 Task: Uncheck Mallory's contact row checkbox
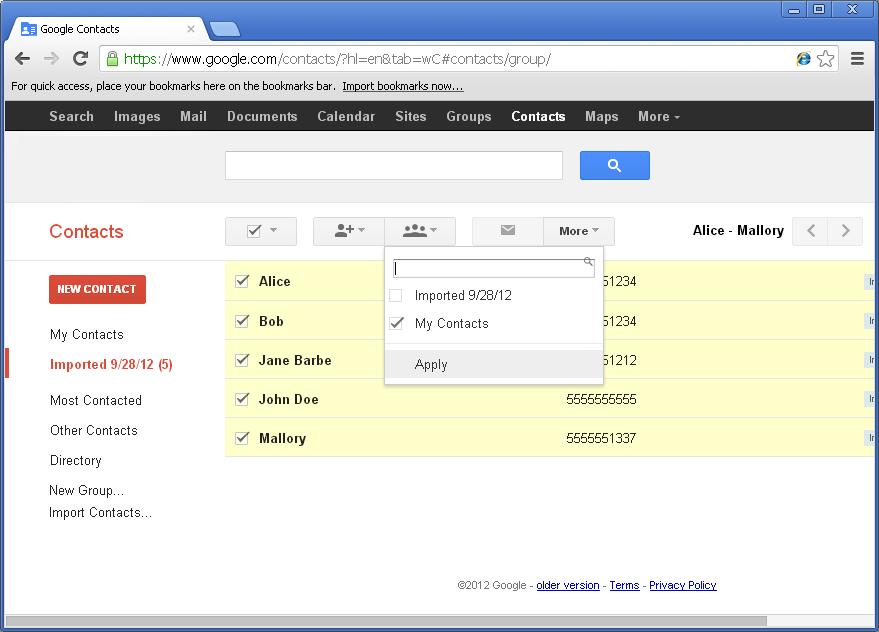click(x=241, y=438)
